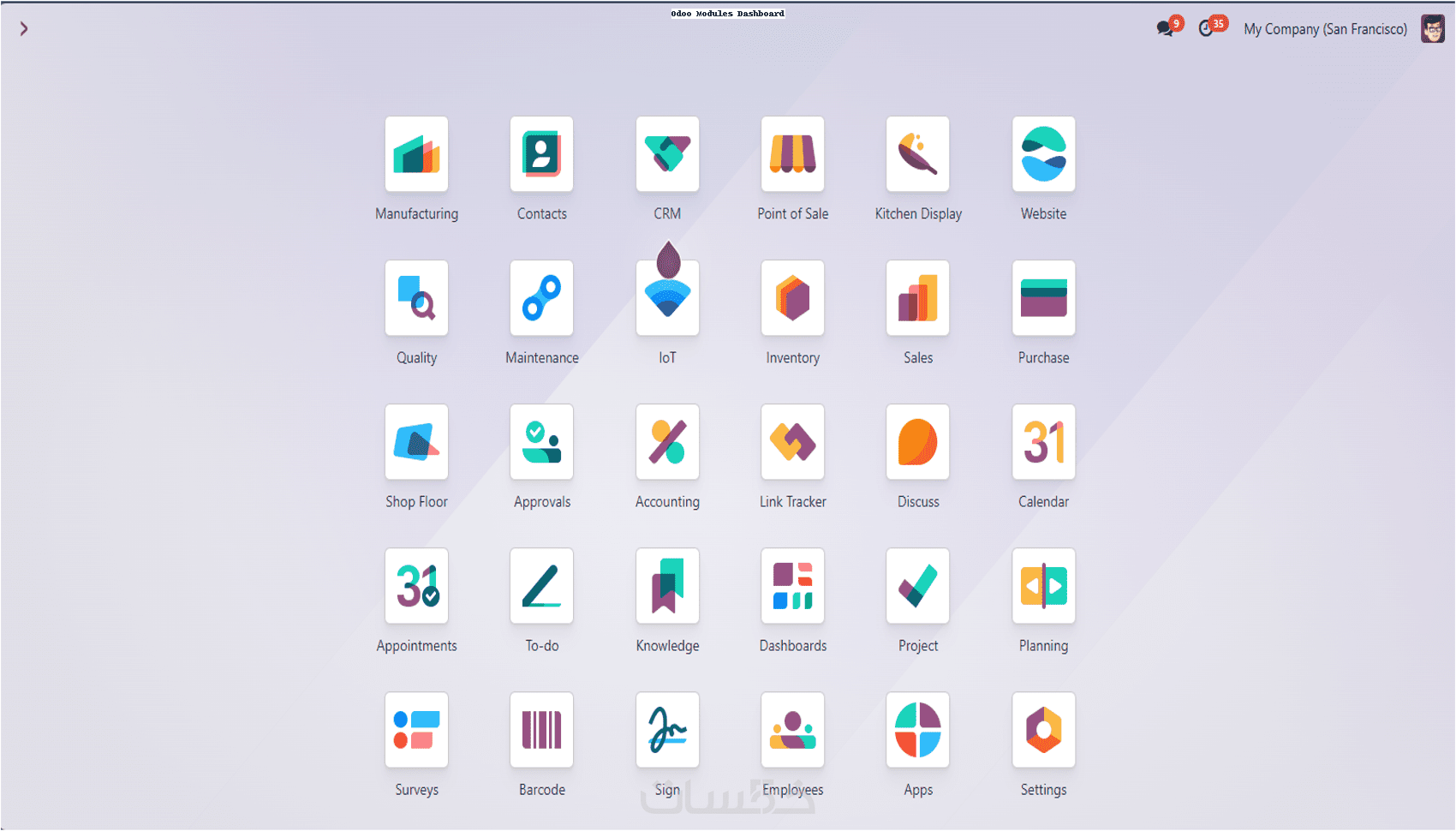
Task: Launch the CRM module
Action: pyautogui.click(x=667, y=154)
